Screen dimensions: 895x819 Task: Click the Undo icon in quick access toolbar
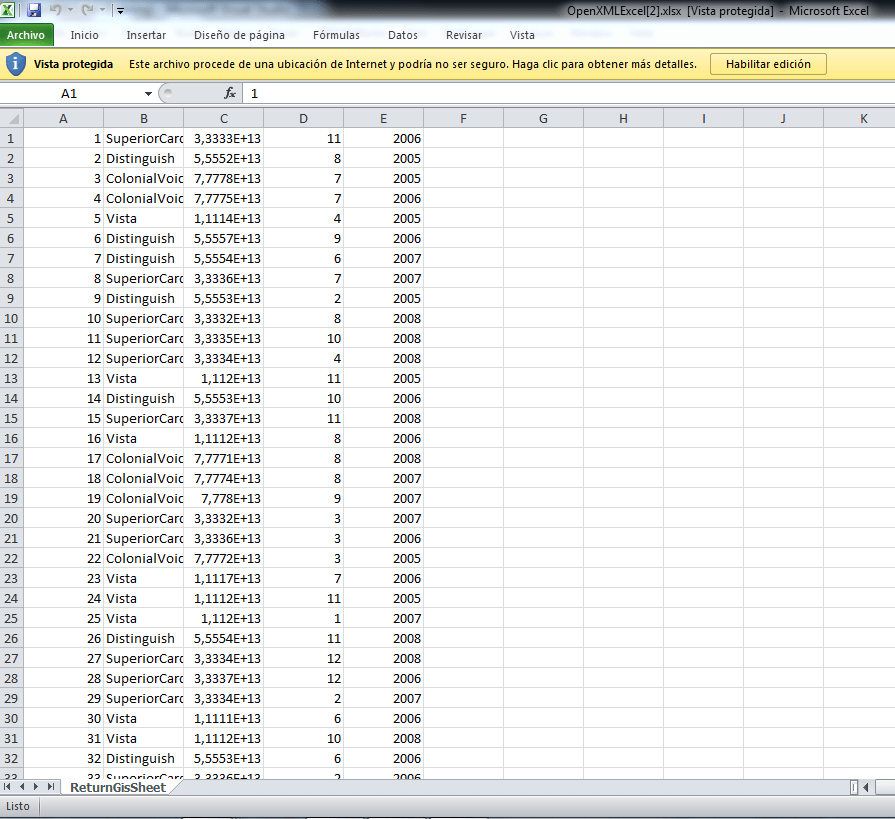(55, 10)
